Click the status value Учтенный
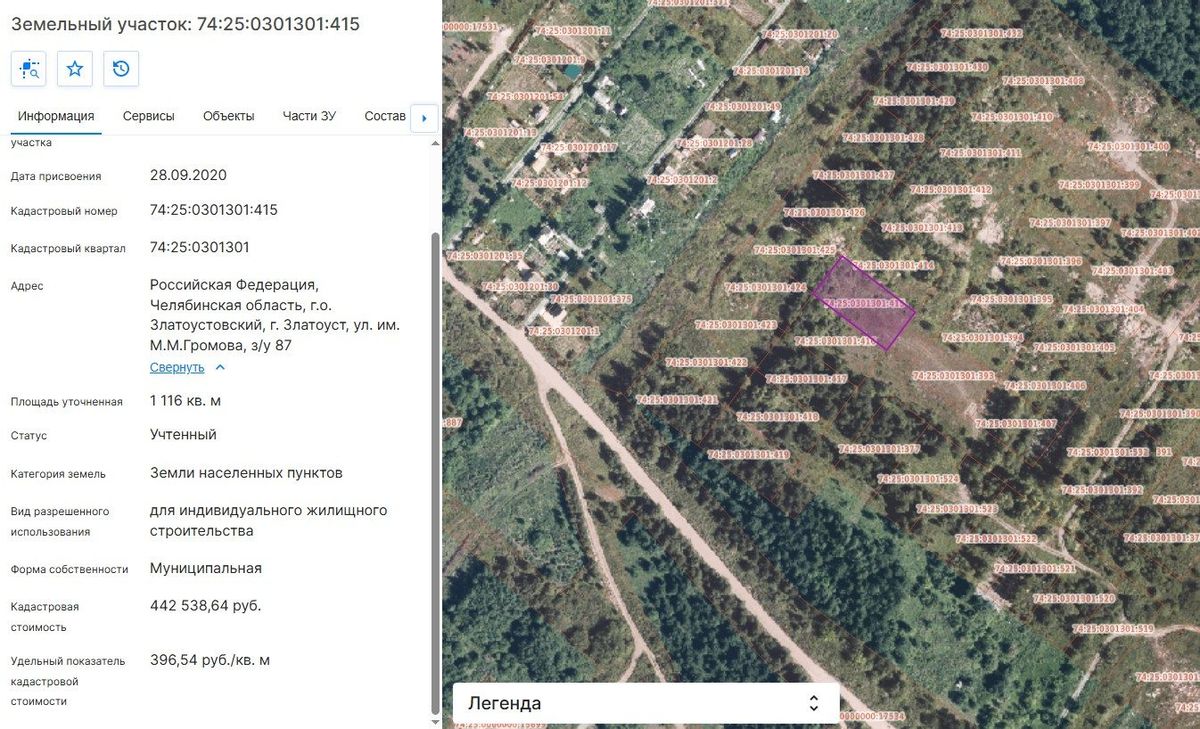1200x729 pixels. [183, 435]
